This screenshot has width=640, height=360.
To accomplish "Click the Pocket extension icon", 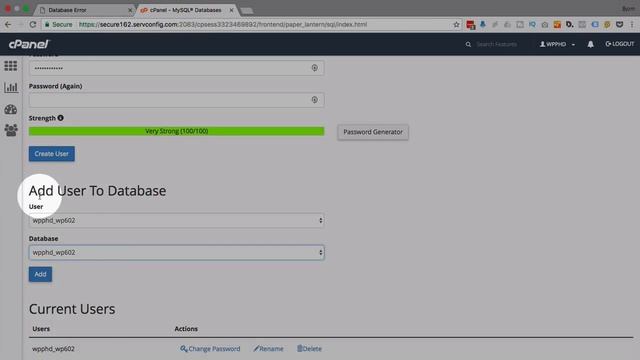I will pos(620,24).
